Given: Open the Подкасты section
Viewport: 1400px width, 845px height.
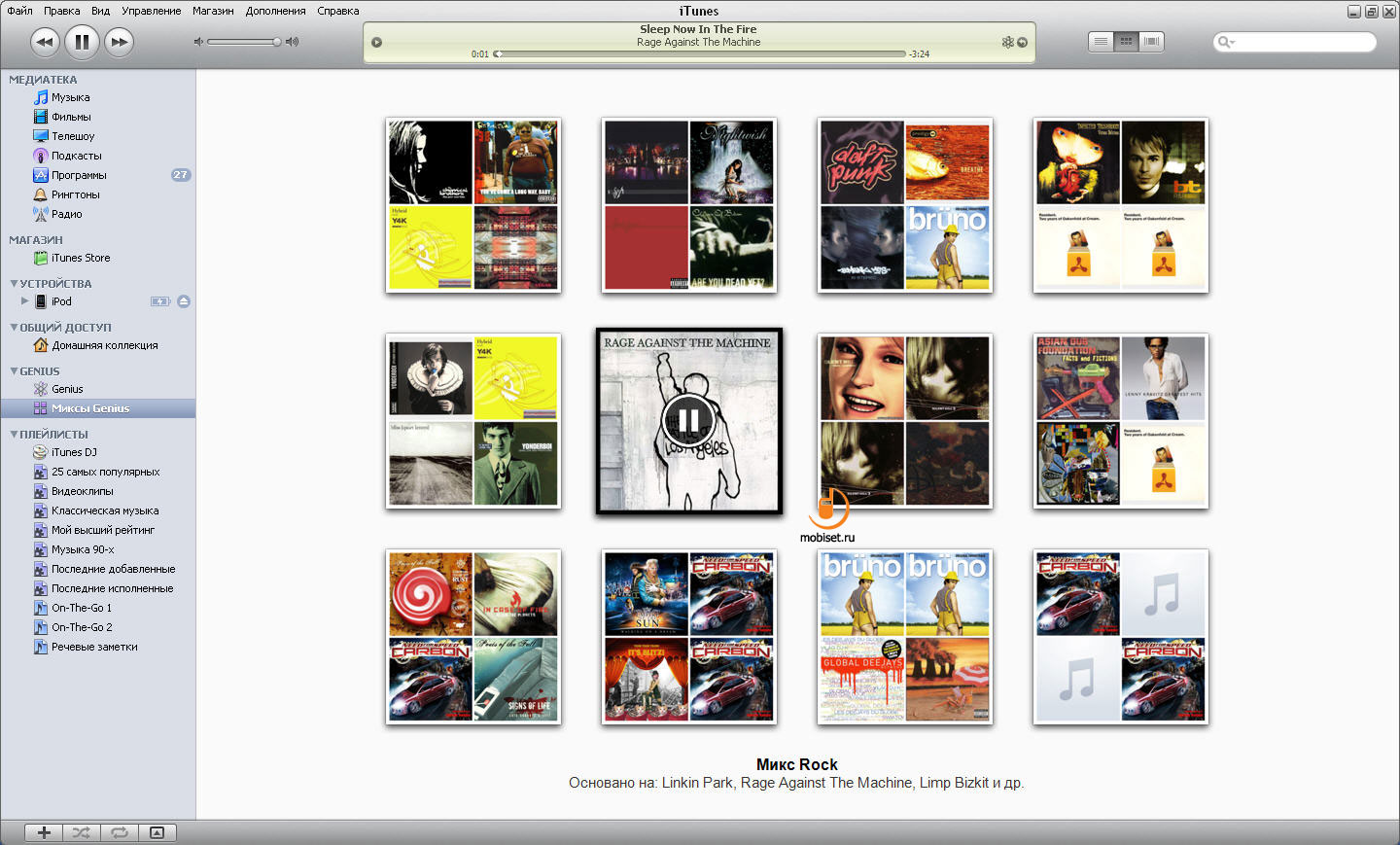Looking at the screenshot, I should coord(76,156).
